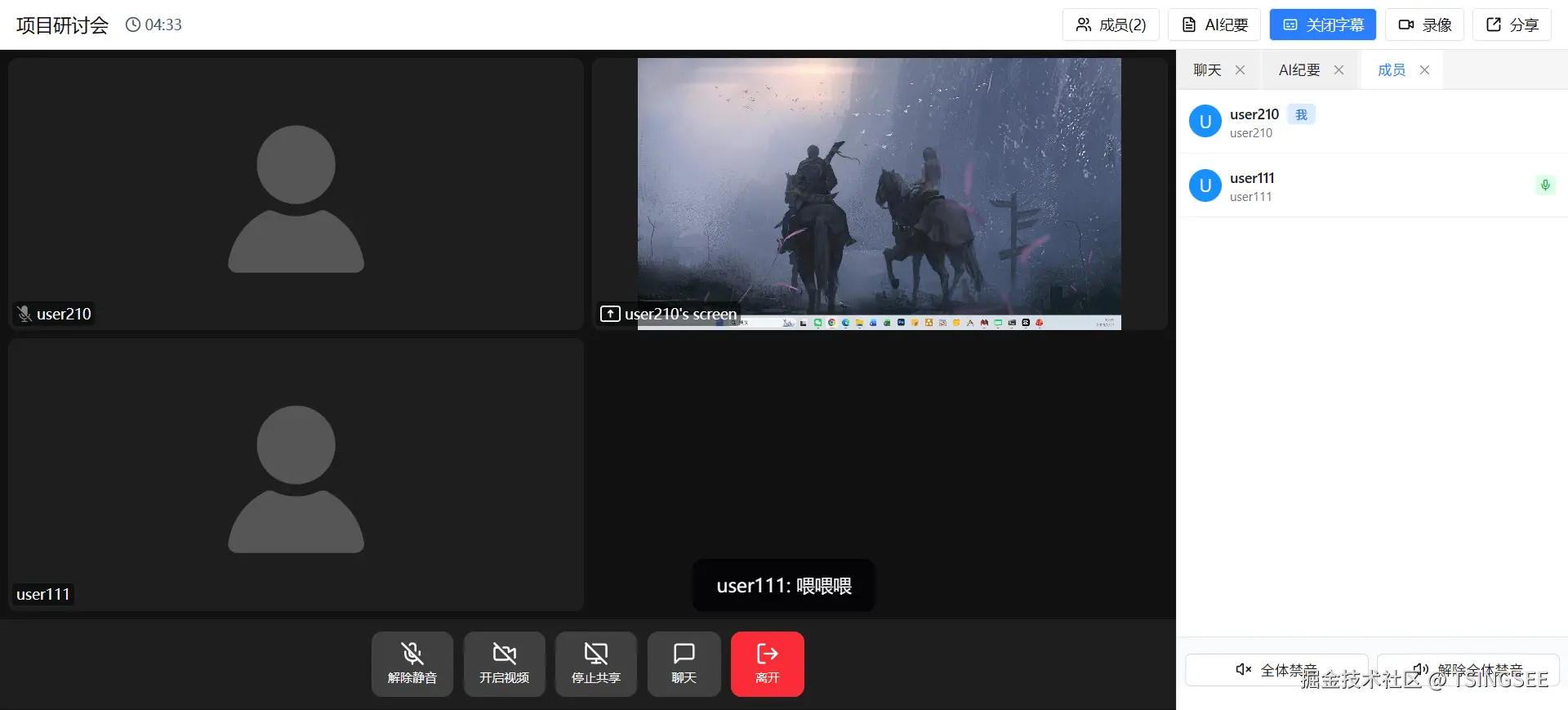Switch to 聊天 tab in side panel

(x=1207, y=70)
